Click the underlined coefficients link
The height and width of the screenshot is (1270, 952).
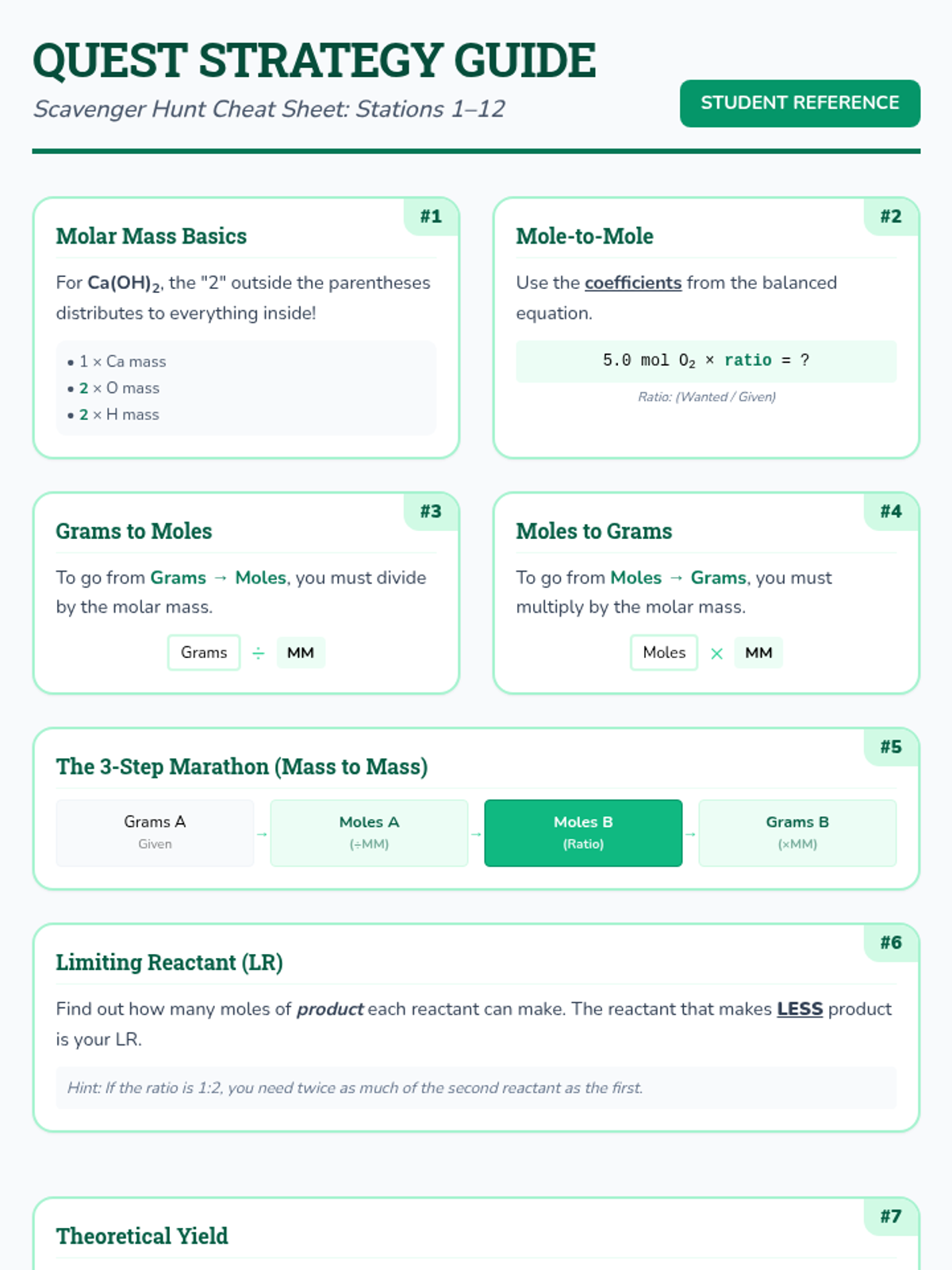point(633,283)
